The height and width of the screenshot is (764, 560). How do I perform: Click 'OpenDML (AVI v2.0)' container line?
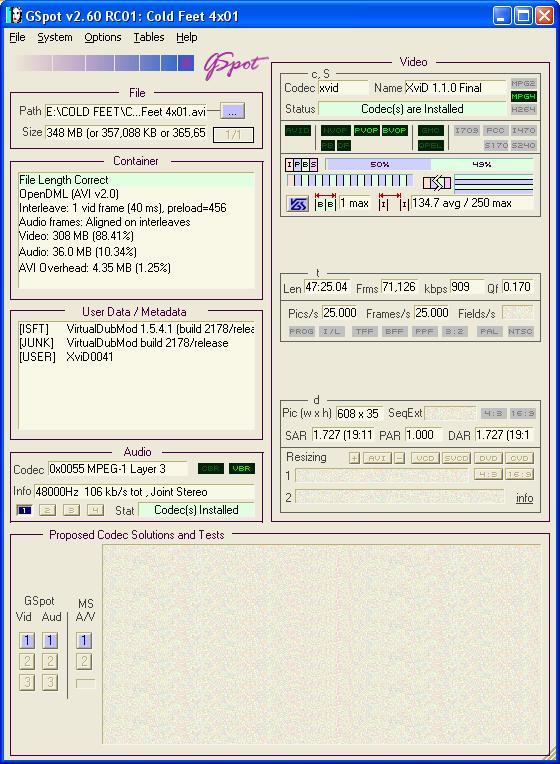pos(69,194)
